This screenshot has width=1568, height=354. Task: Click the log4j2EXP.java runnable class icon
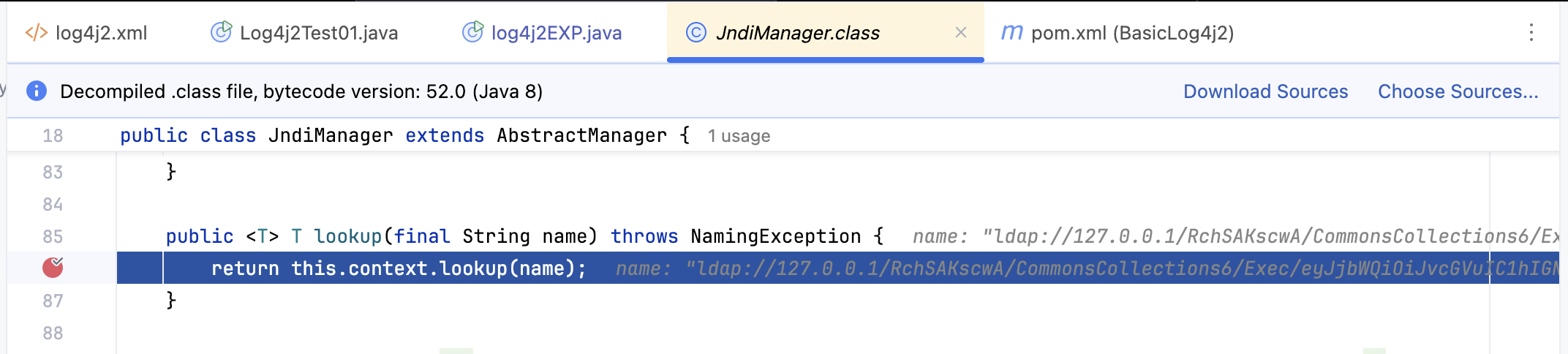pos(472,32)
